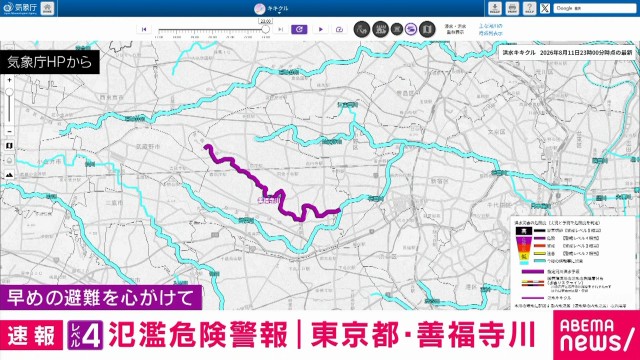Viewport: 640px width, 360px height.
Task: Click the current location icon
Action: tap(9, 160)
